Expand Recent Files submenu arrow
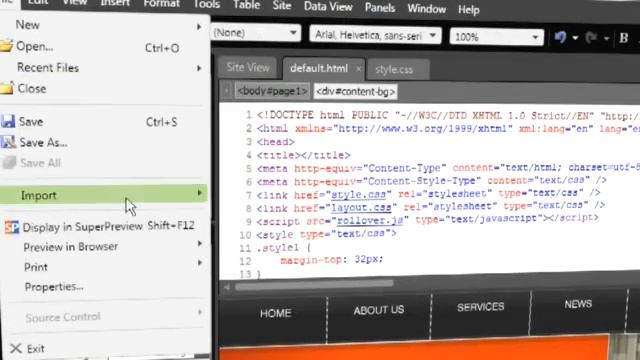This screenshot has height=360, width=640. [x=199, y=68]
